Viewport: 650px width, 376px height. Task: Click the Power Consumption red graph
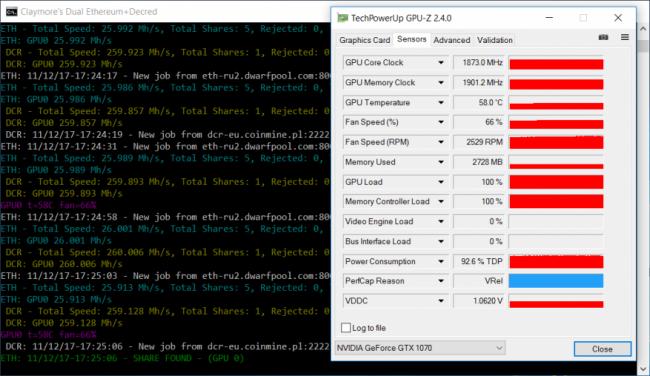[x=556, y=261]
